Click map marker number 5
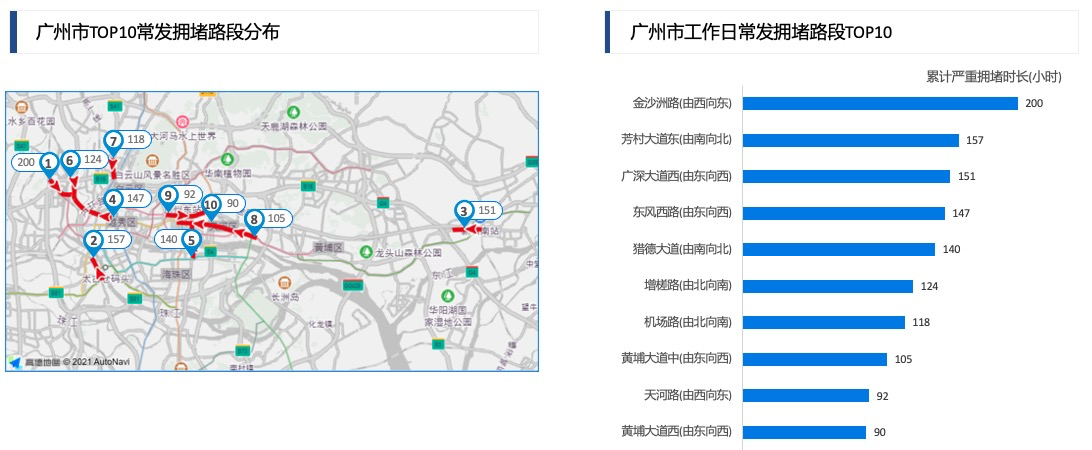The width and height of the screenshot is (1092, 450). tap(191, 240)
